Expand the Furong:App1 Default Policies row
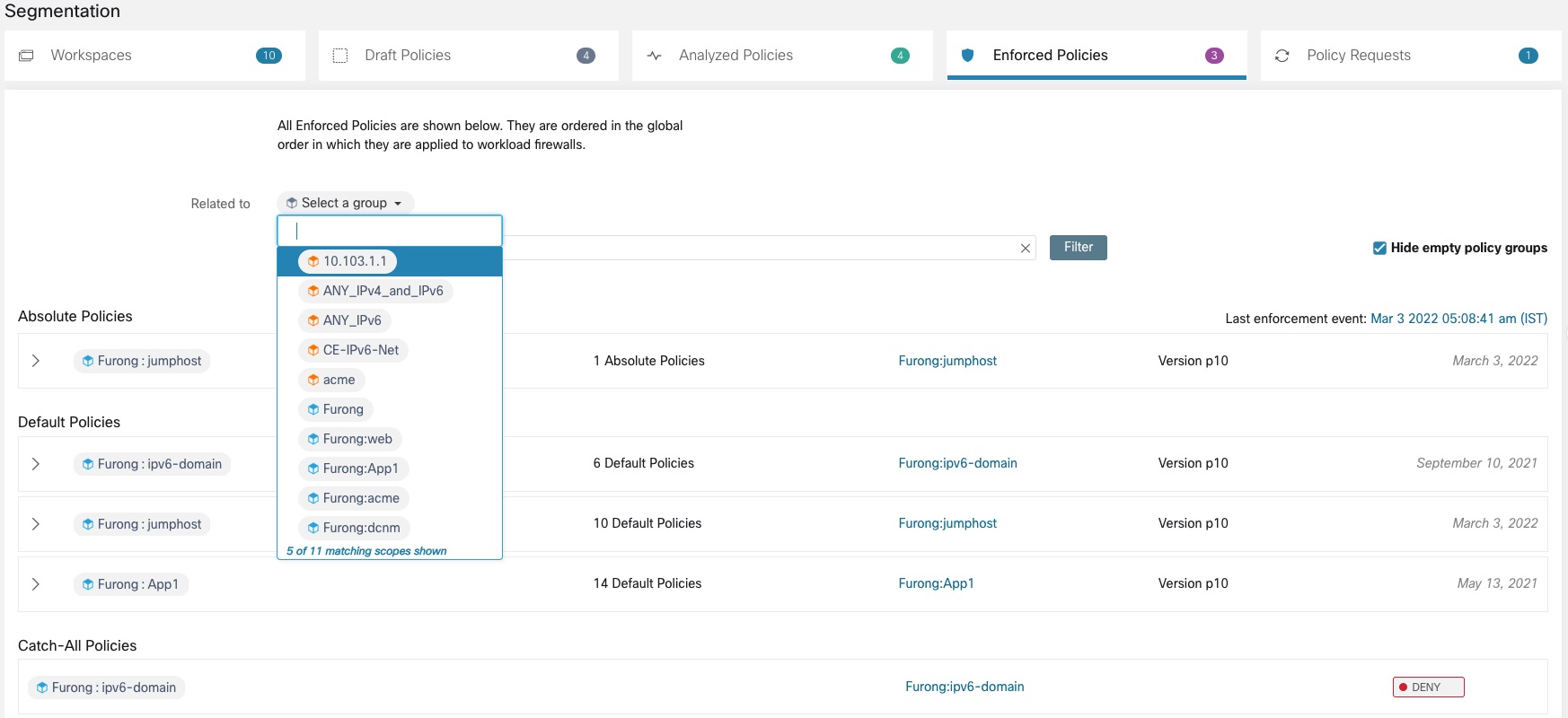 pos(36,584)
